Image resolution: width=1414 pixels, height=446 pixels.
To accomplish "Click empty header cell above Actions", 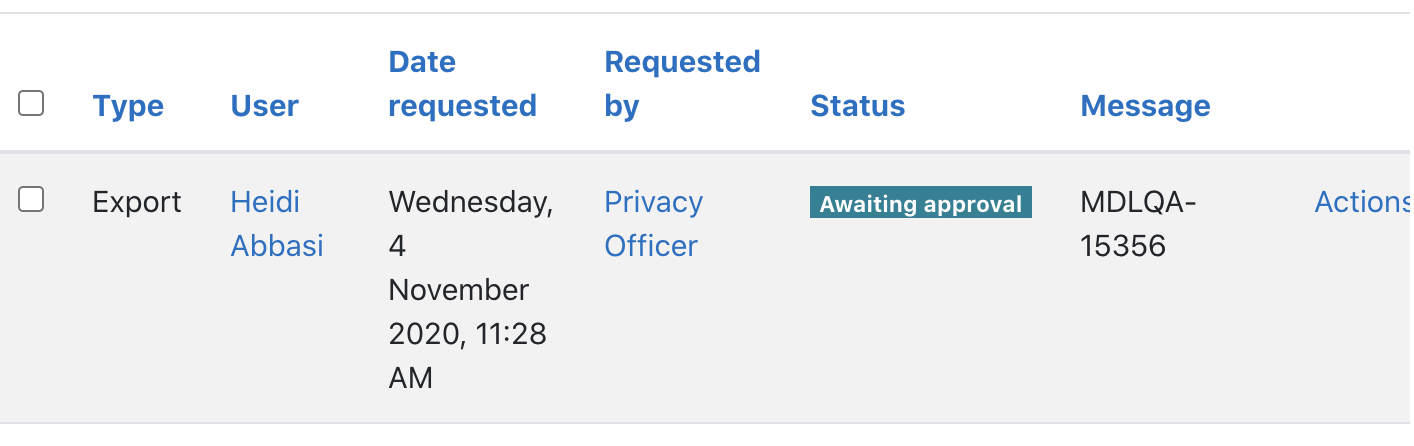I will point(1362,84).
